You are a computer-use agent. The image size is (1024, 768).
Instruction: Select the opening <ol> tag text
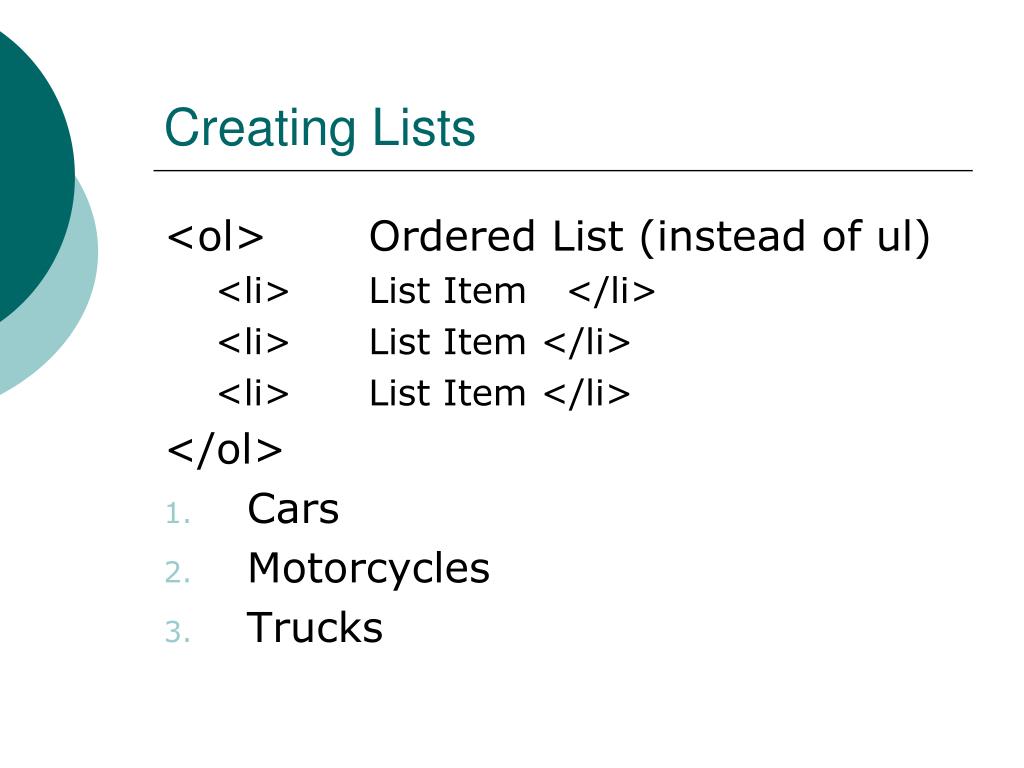pyautogui.click(x=216, y=238)
